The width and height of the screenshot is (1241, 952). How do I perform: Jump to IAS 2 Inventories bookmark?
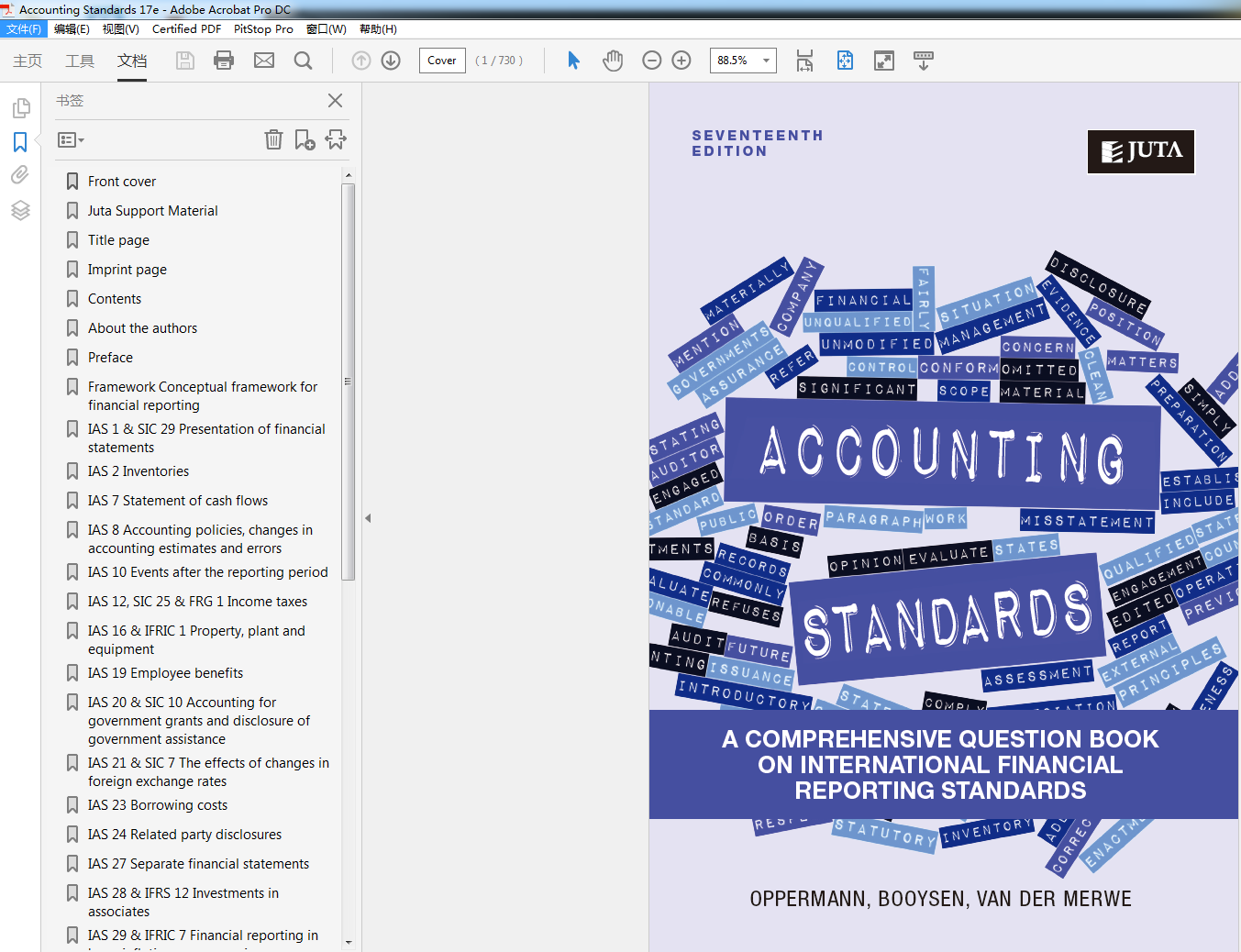pyautogui.click(x=139, y=471)
